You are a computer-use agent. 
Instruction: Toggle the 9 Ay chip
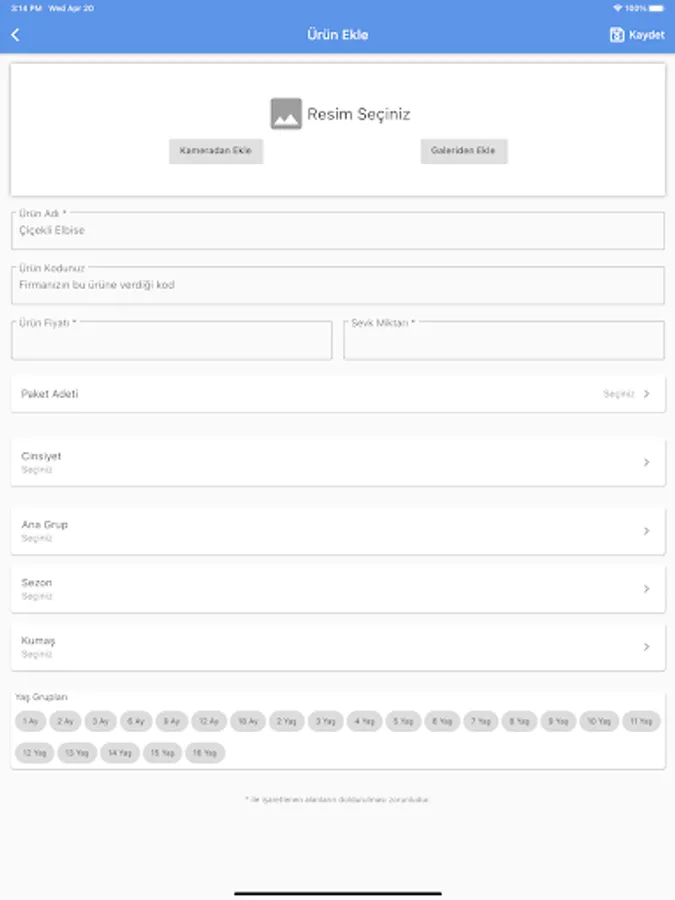point(172,721)
